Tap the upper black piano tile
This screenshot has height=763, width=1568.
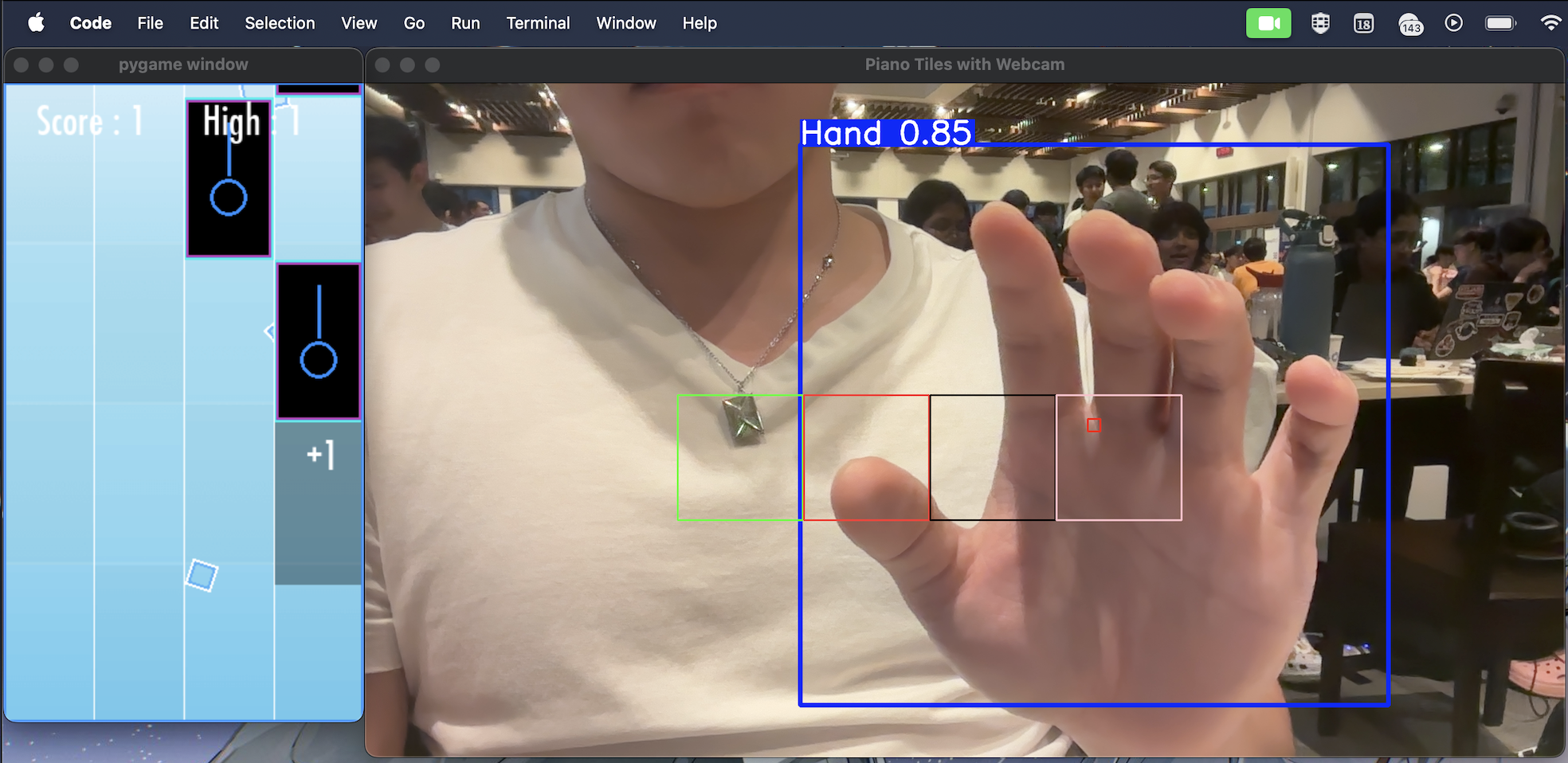pos(229,178)
